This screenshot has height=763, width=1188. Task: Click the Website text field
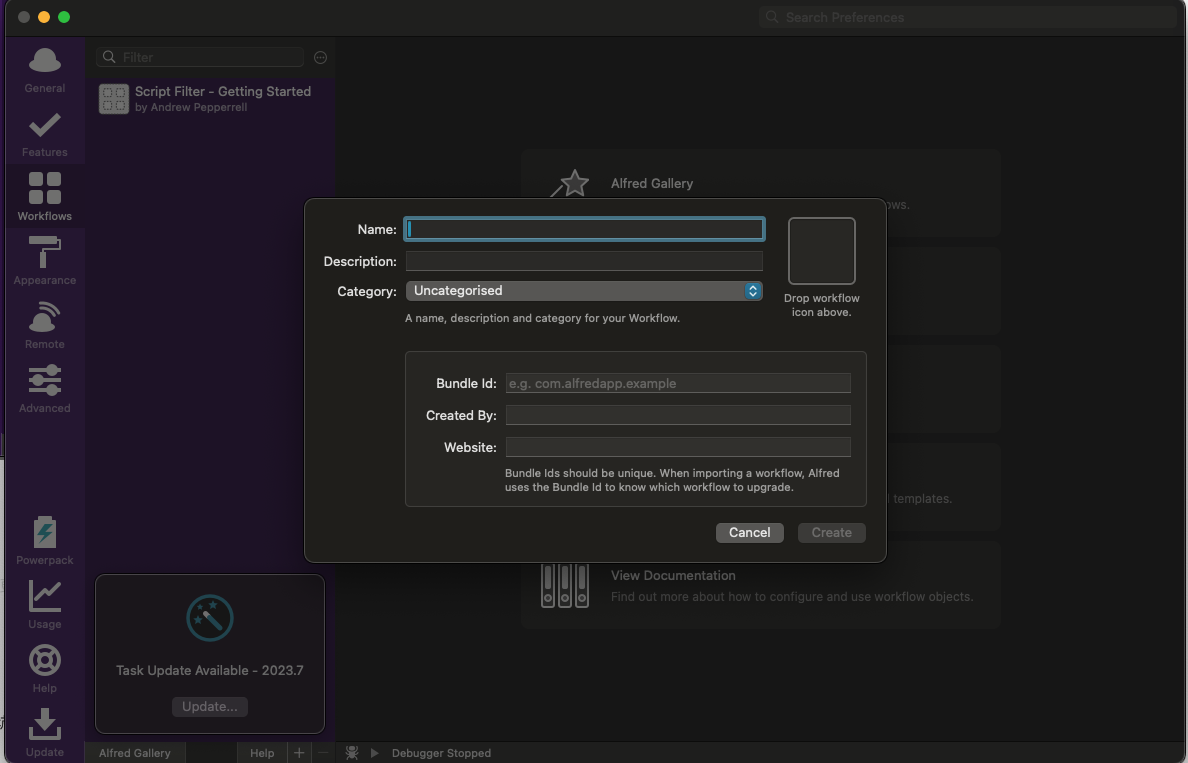(678, 446)
